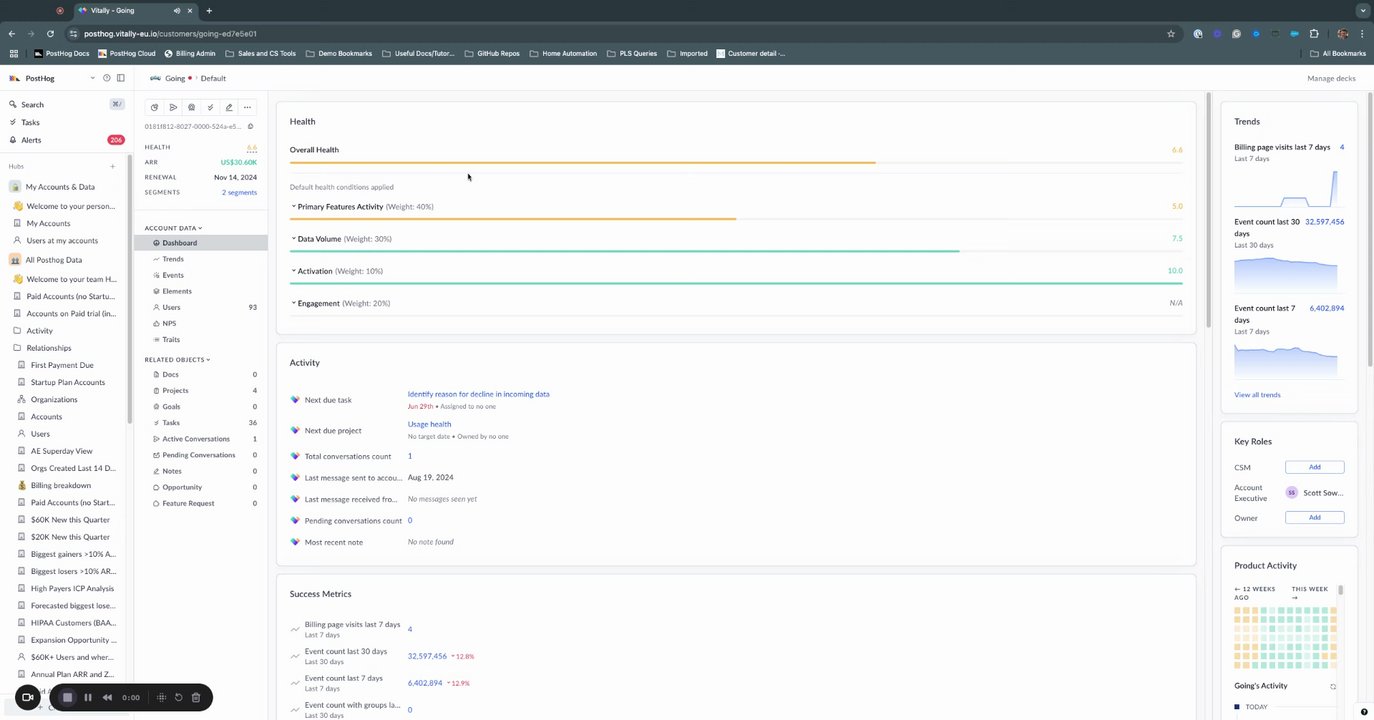This screenshot has height=720, width=1374.
Task: Collapse the sidebar with the panel icon
Action: [121, 78]
